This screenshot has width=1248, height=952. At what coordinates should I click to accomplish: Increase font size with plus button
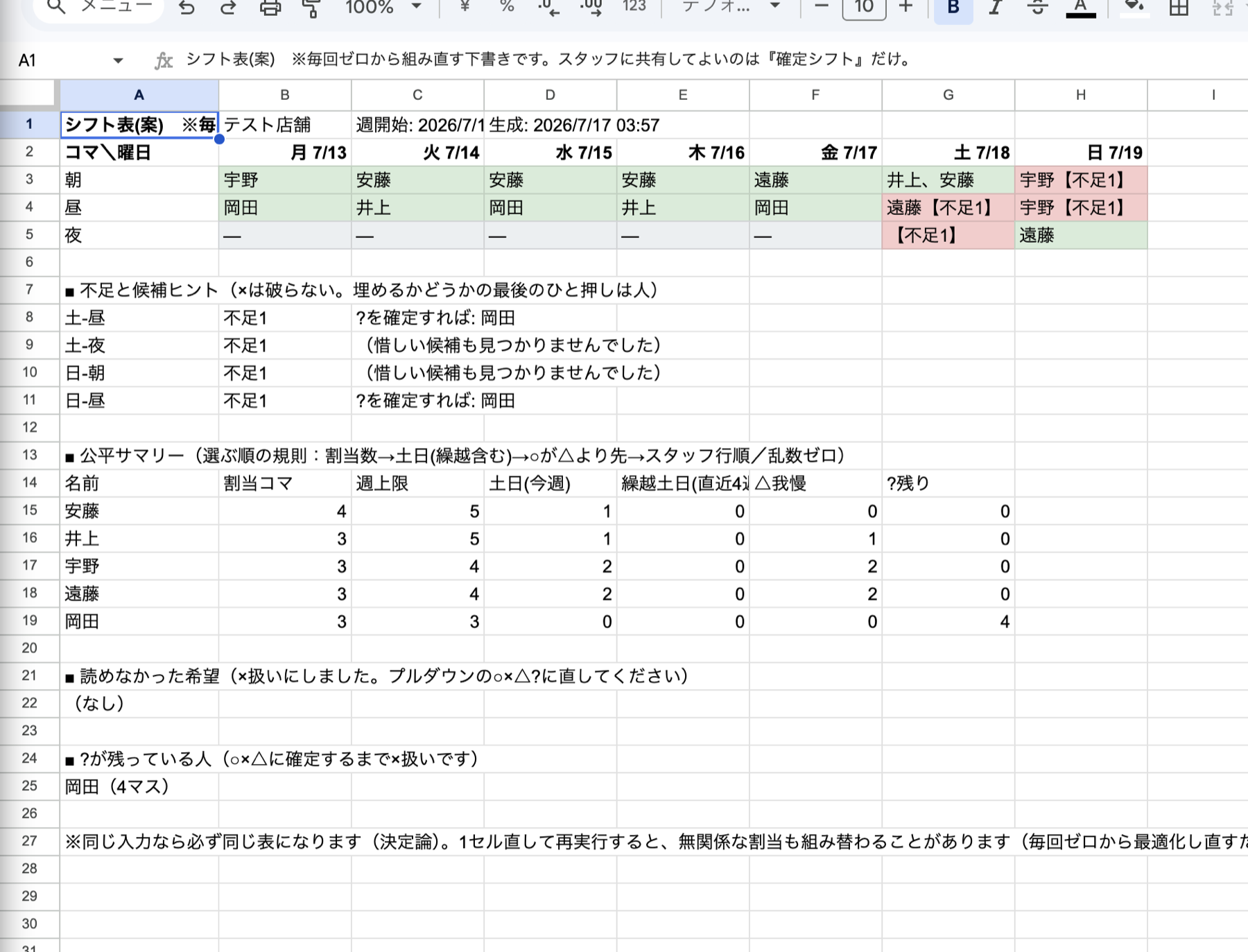coord(905,7)
